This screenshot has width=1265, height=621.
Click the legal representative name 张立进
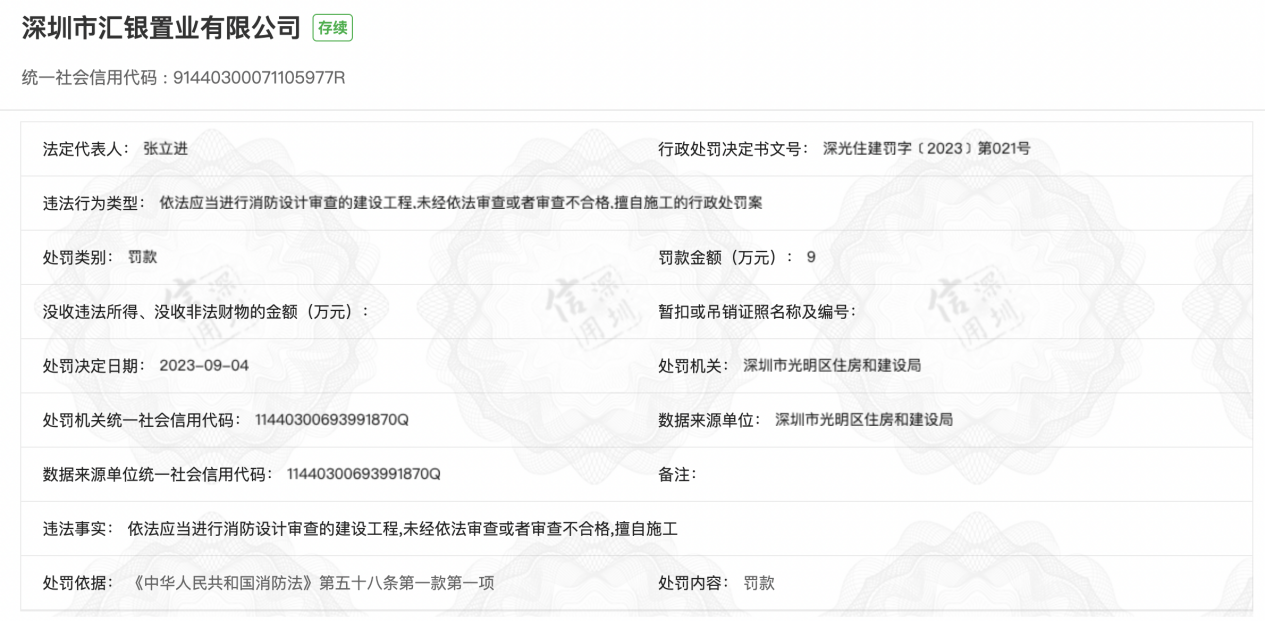click(x=166, y=149)
